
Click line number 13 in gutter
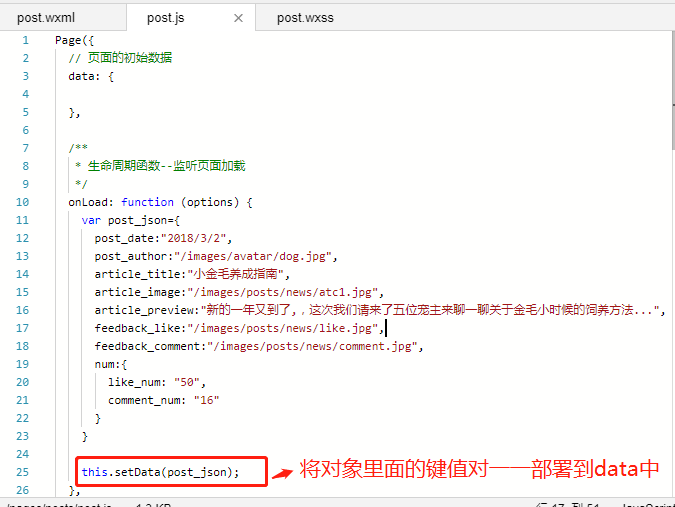[x=22, y=257]
